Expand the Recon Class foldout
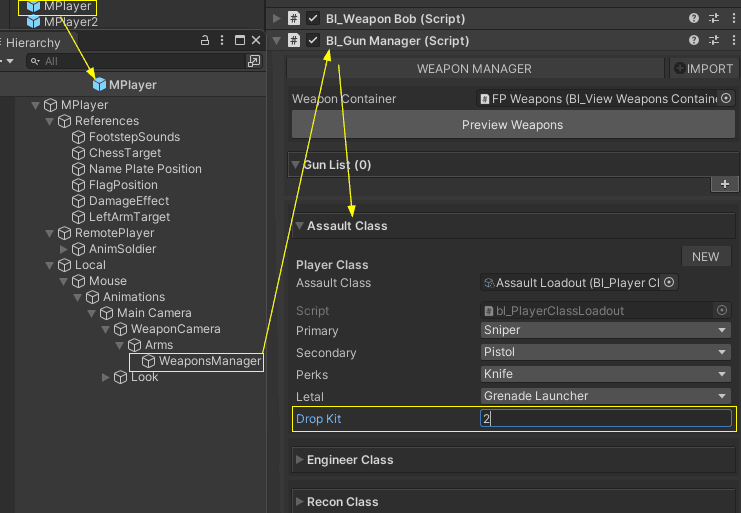 pyautogui.click(x=300, y=502)
